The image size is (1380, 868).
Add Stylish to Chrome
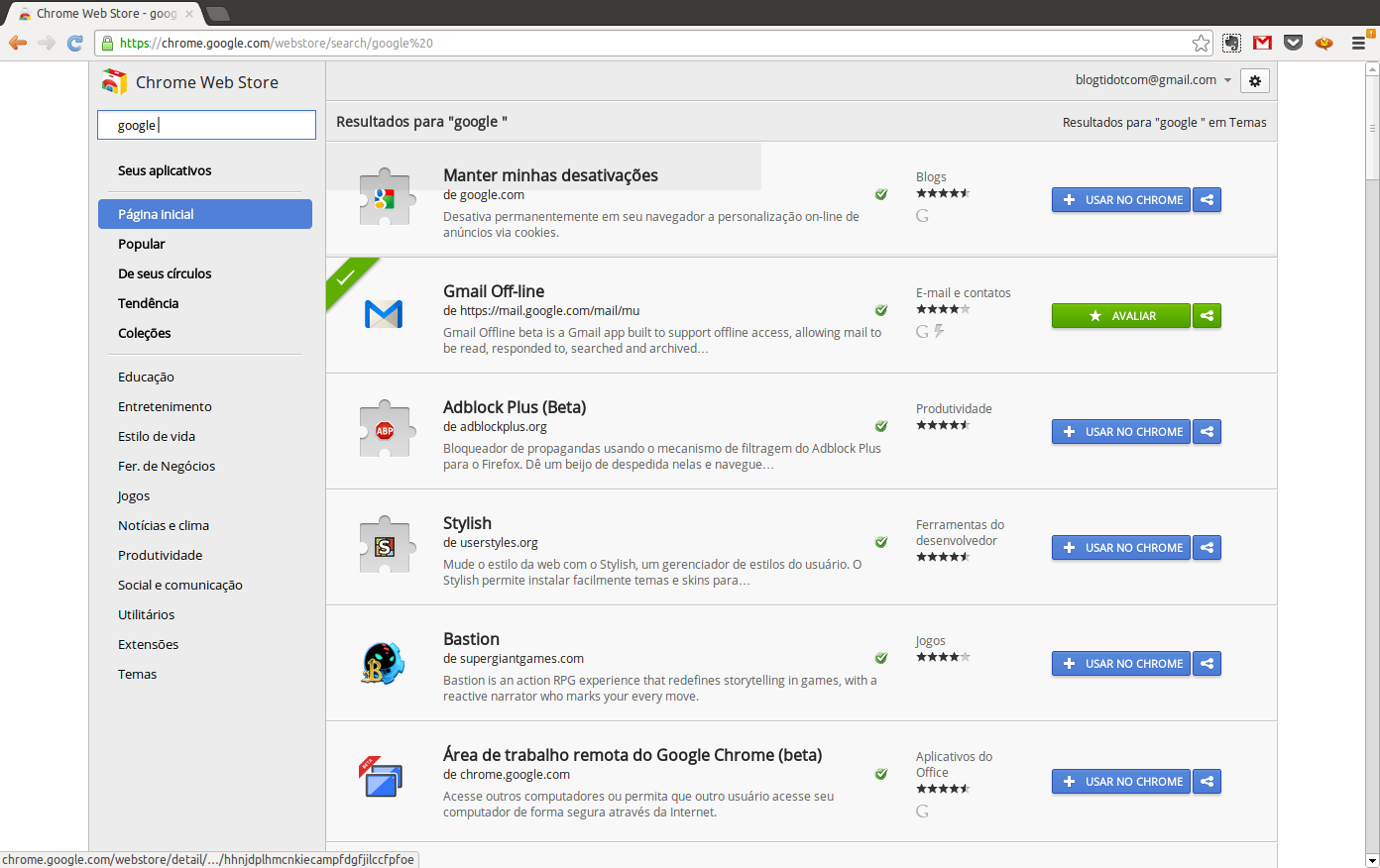point(1121,548)
